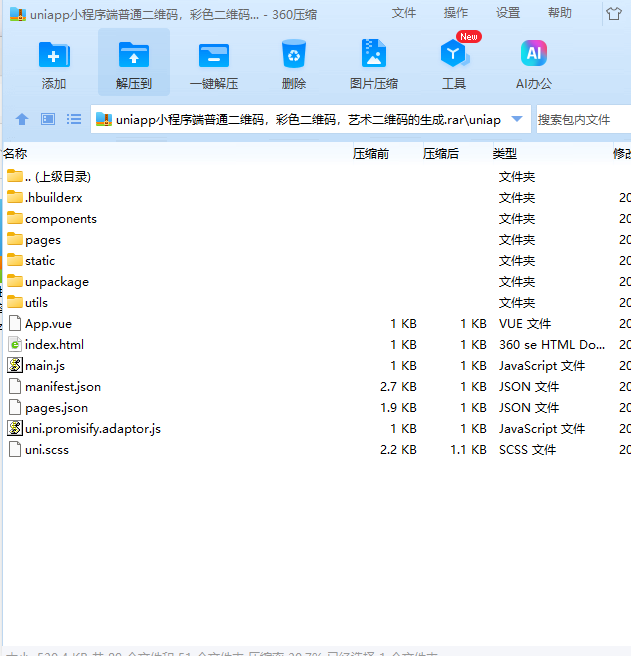Click JSON 文件 type in manifest.json row
Image resolution: width=631 pixels, height=656 pixels.
point(529,387)
